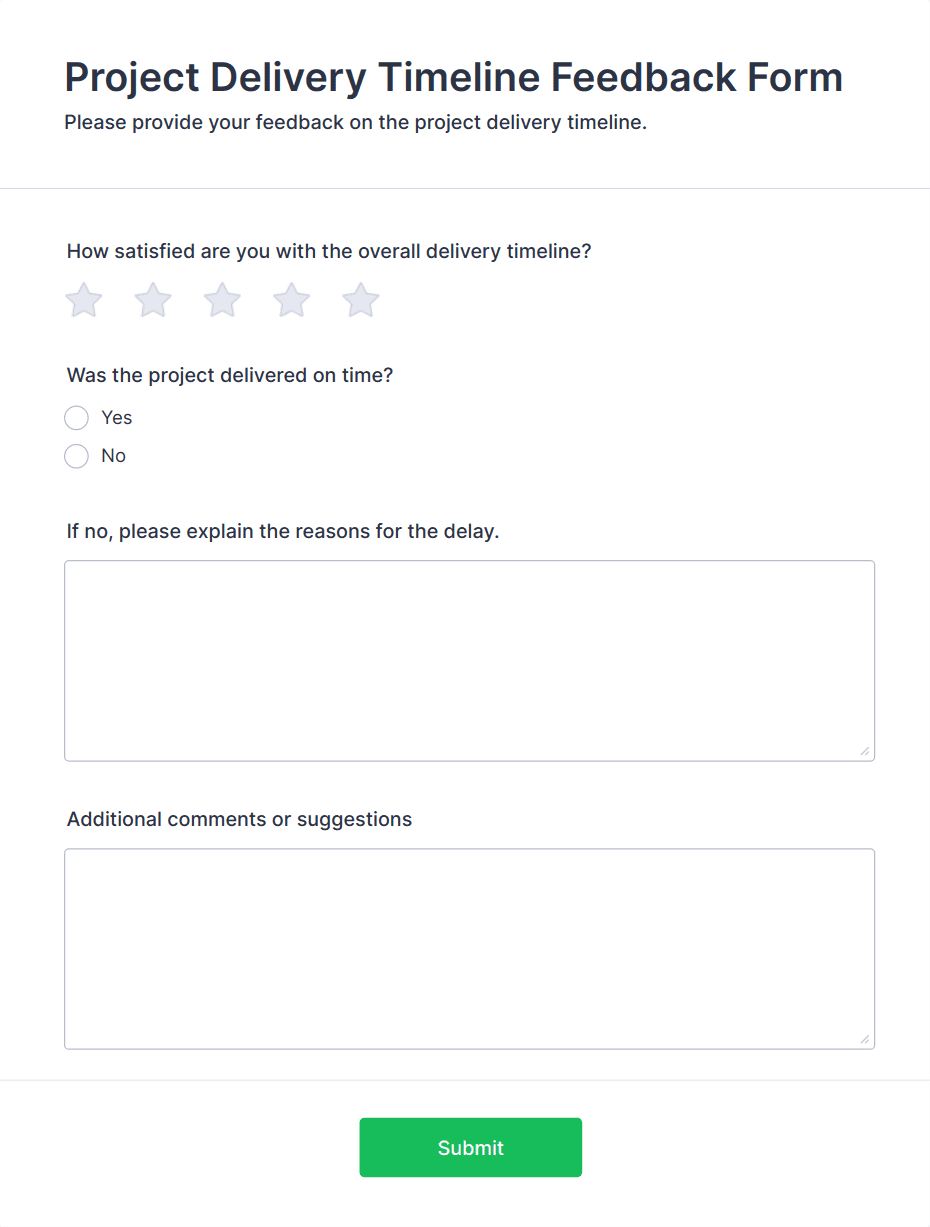Viewport: 930px width, 1227px height.
Task: Click the on-time delivery question label
Action: 229,375
